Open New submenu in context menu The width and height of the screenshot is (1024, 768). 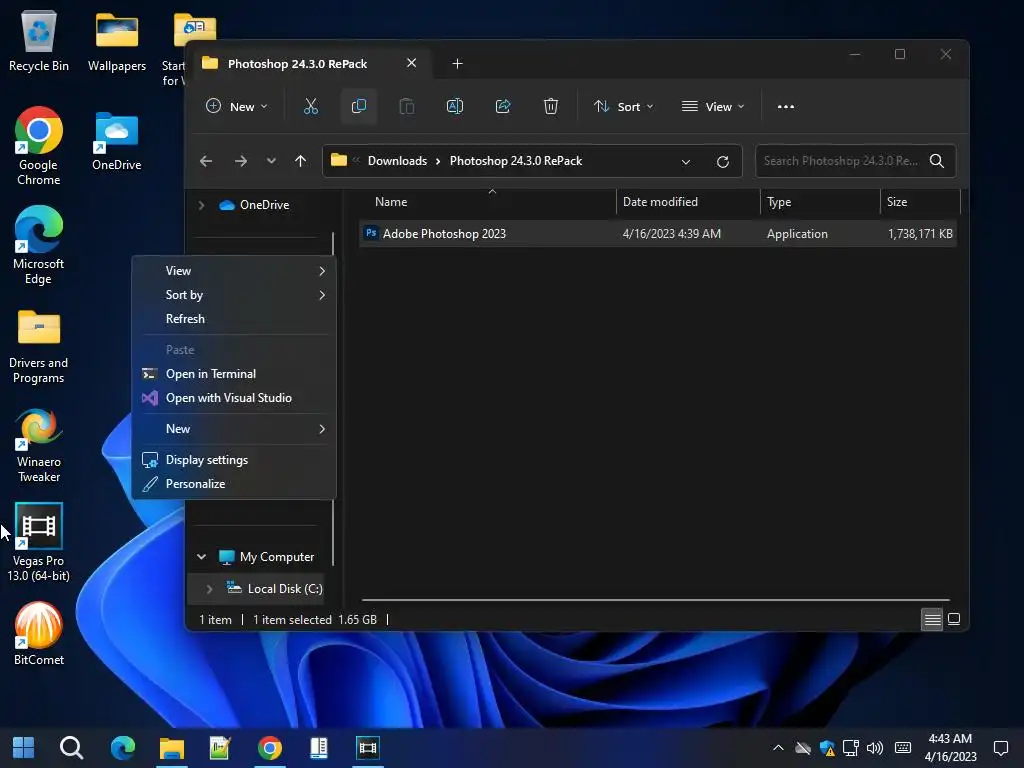coord(234,428)
